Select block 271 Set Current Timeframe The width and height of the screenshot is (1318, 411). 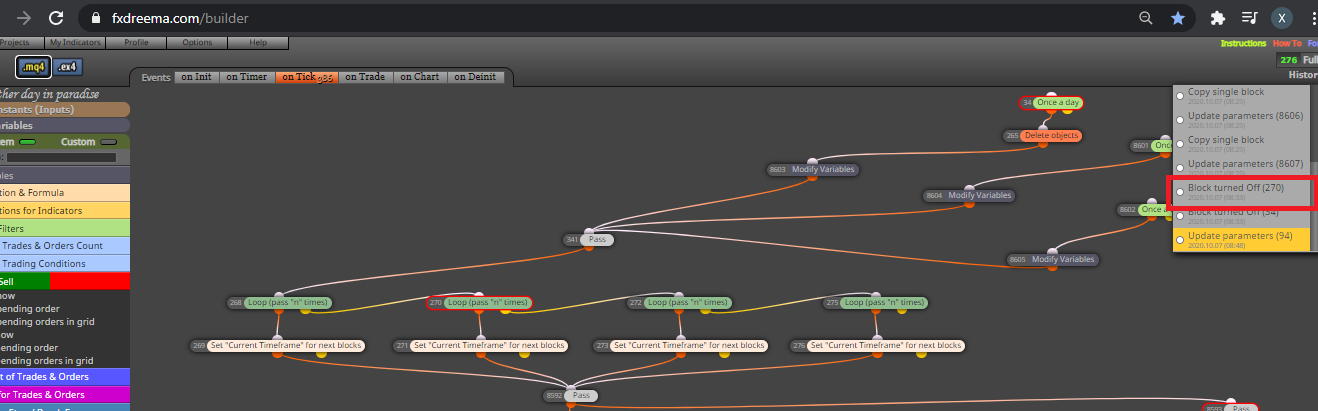pos(481,345)
